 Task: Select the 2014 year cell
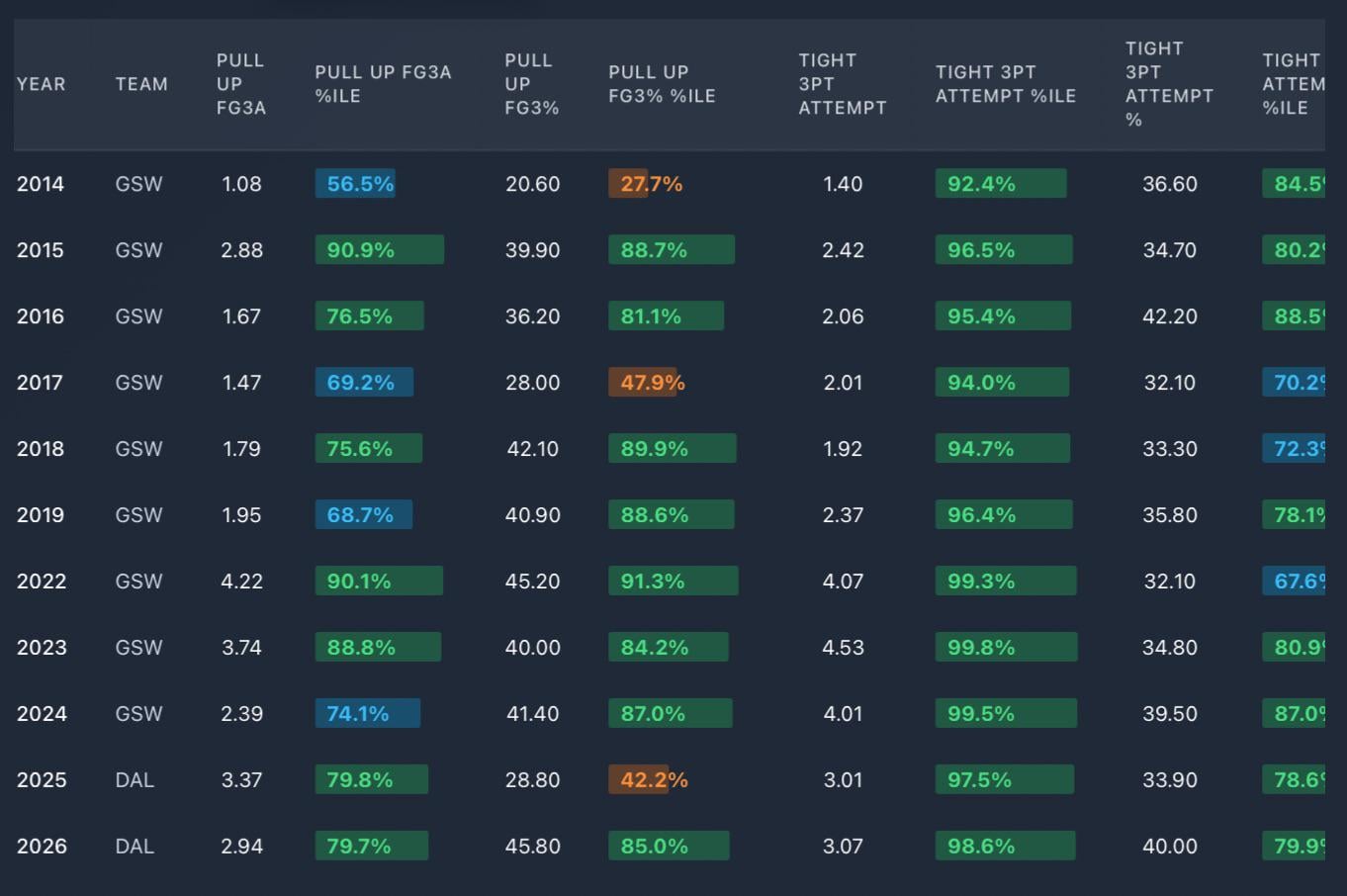(x=41, y=183)
